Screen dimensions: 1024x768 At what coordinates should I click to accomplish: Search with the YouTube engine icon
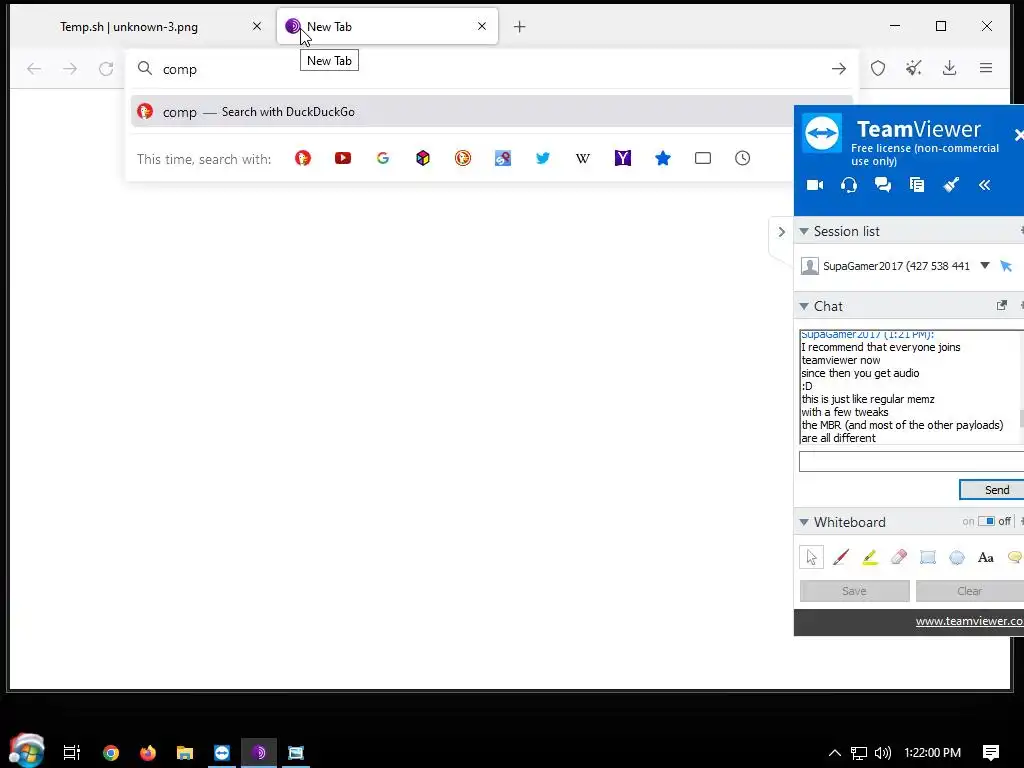point(342,158)
